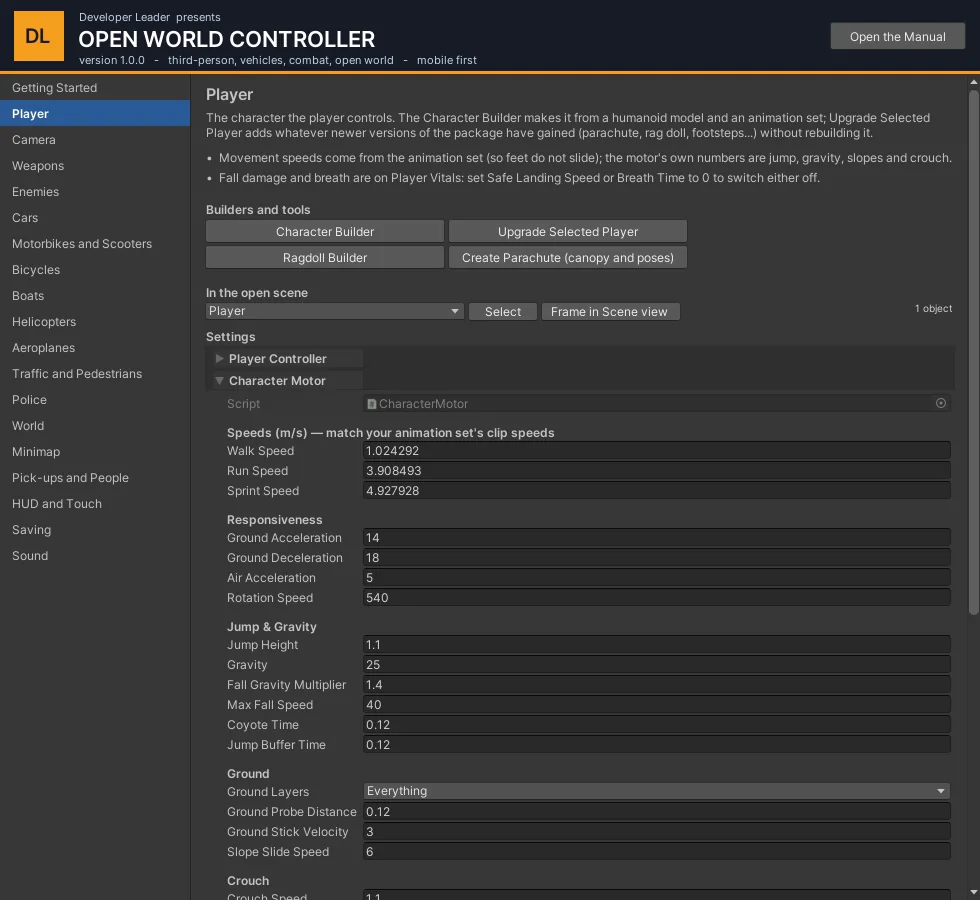Switch to the Camera section
The width and height of the screenshot is (980, 900).
(x=95, y=140)
